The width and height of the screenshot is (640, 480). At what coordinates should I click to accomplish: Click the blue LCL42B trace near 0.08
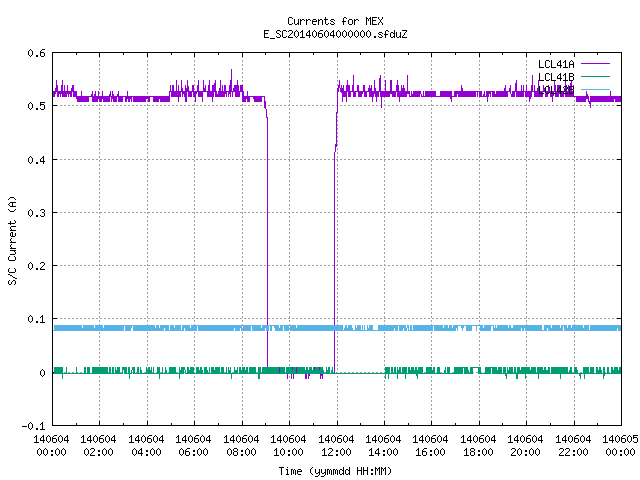point(337,328)
